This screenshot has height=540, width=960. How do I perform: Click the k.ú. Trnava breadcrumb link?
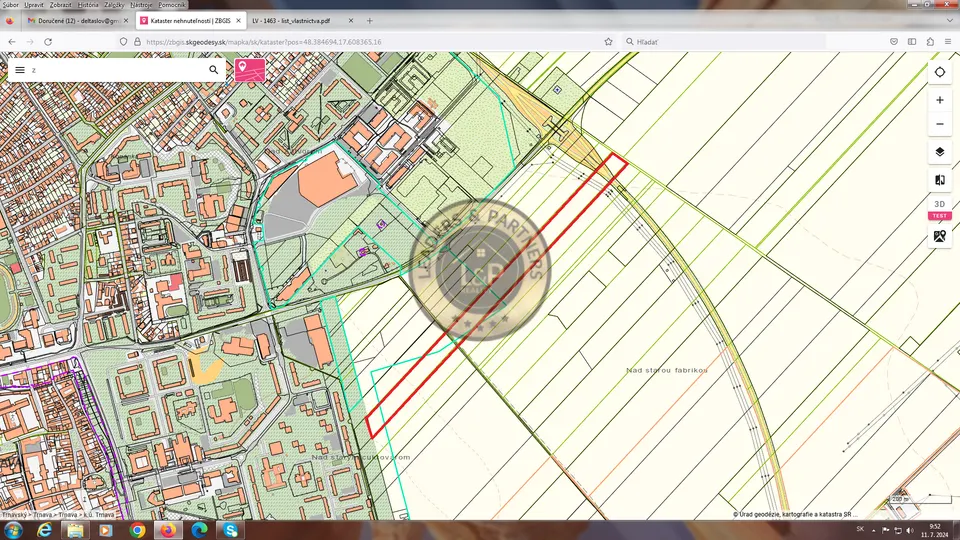[99, 515]
